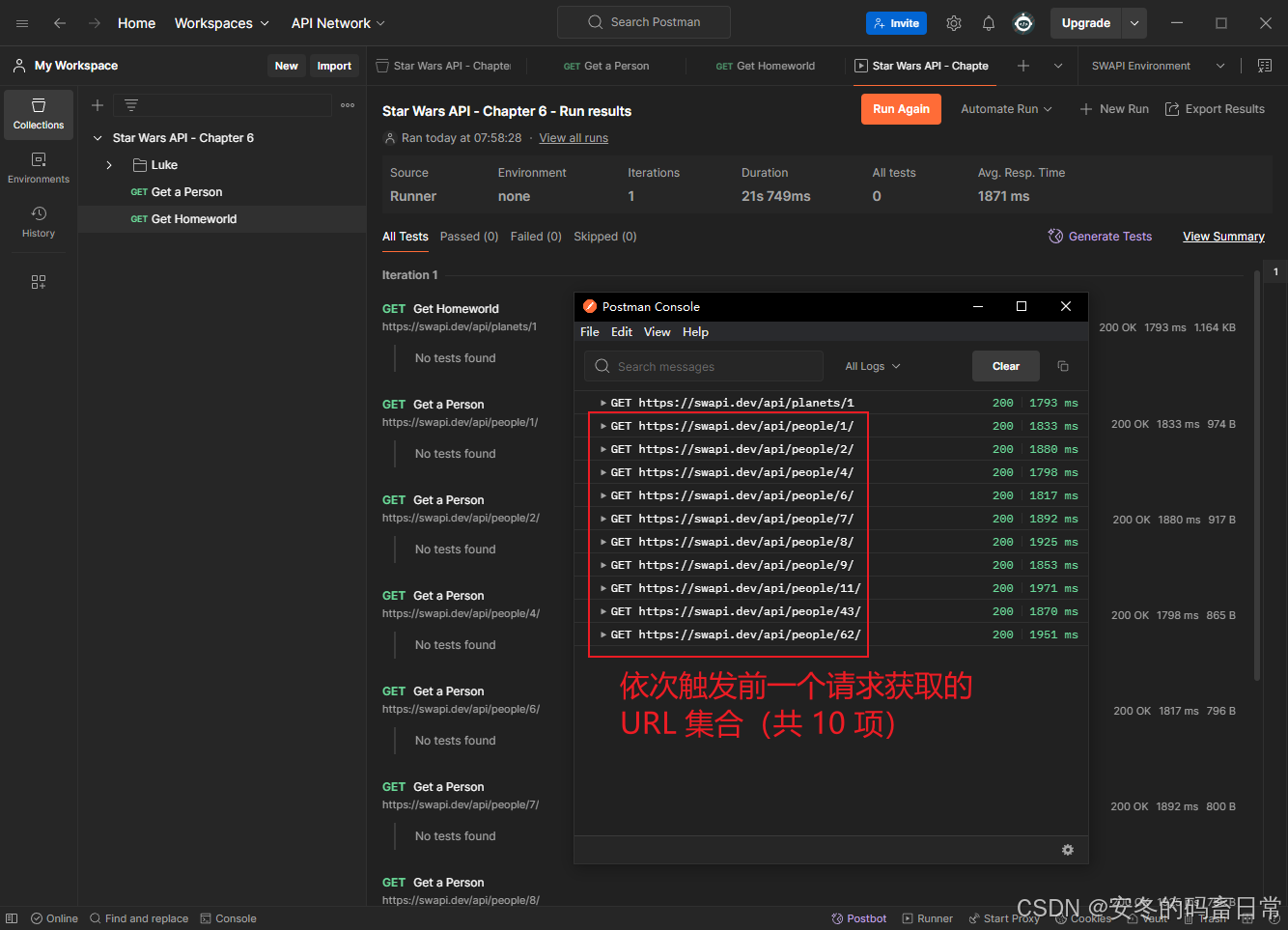Select Get Homeworld in collection tree
The width and height of the screenshot is (1288, 930).
(222, 219)
